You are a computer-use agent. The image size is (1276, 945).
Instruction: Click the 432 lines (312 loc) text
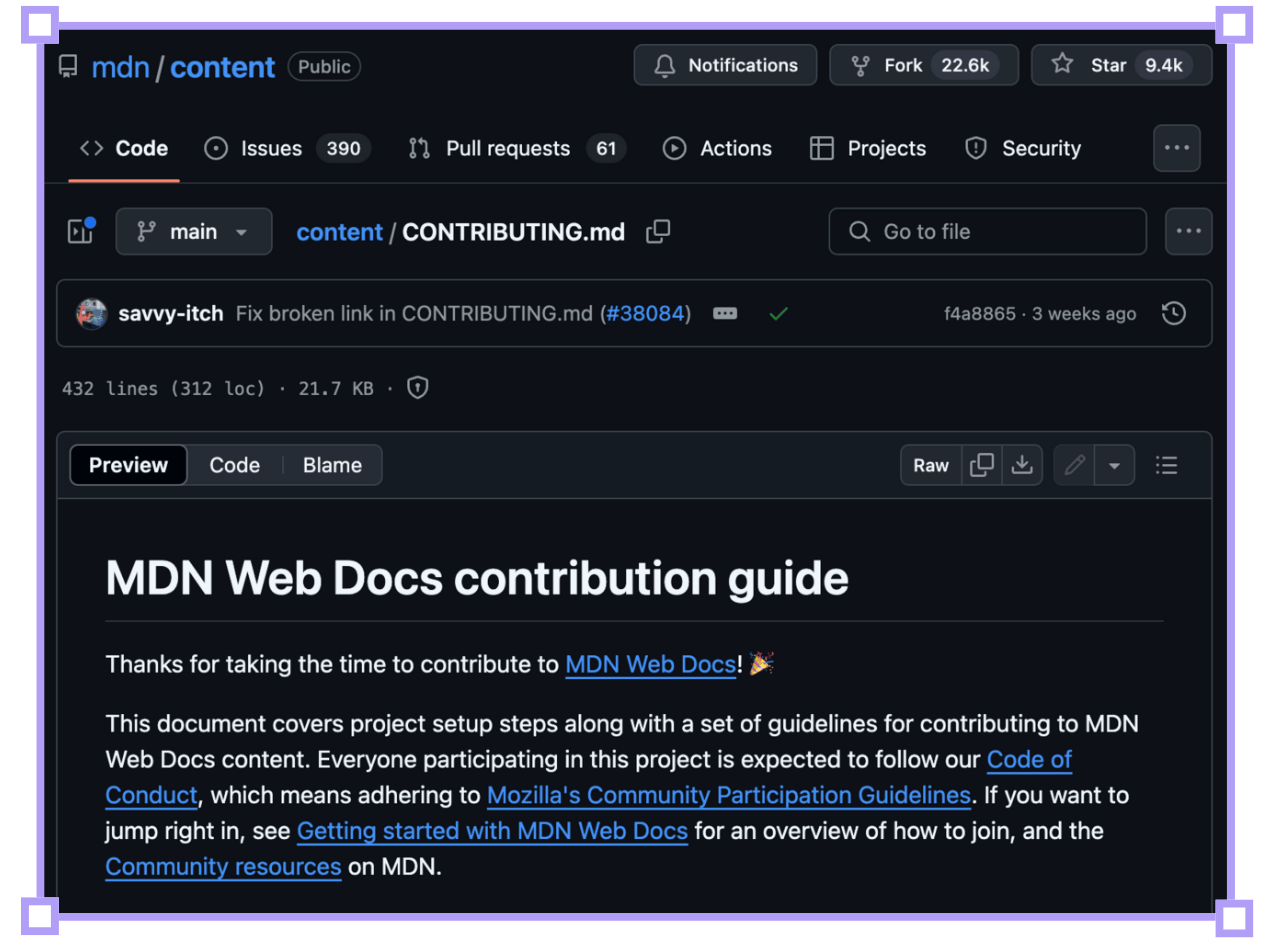(x=163, y=388)
